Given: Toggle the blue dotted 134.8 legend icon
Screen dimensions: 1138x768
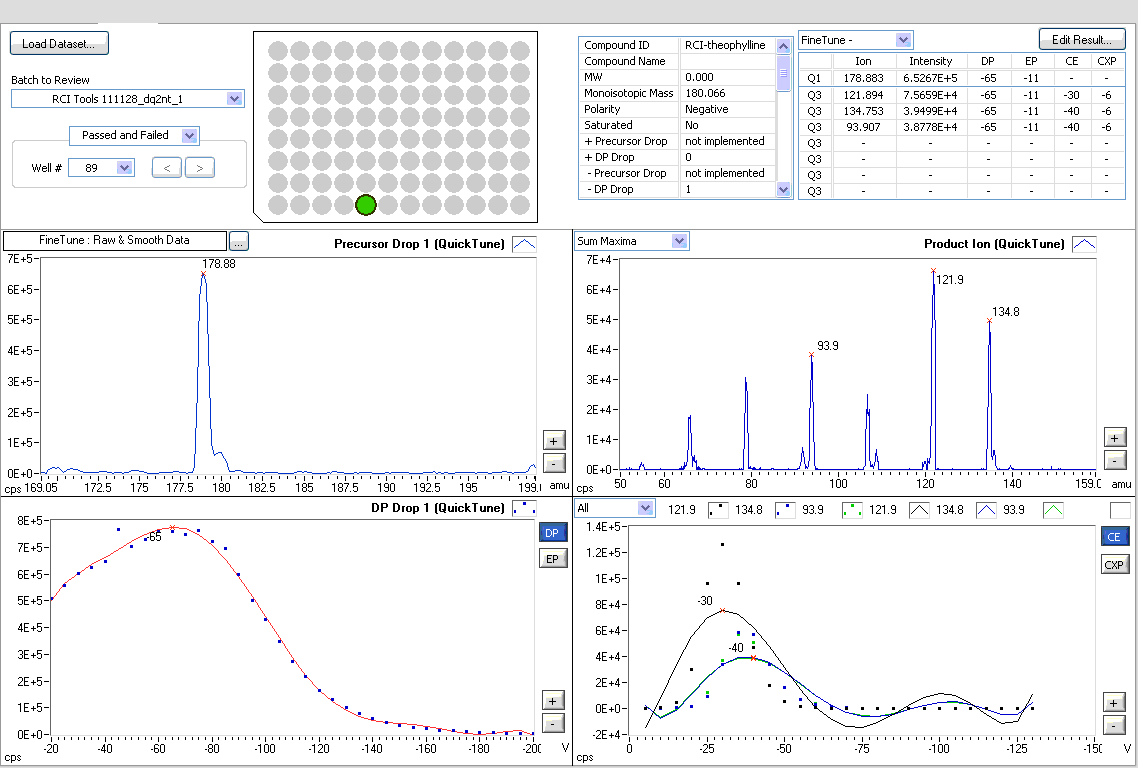Looking at the screenshot, I should [x=786, y=510].
